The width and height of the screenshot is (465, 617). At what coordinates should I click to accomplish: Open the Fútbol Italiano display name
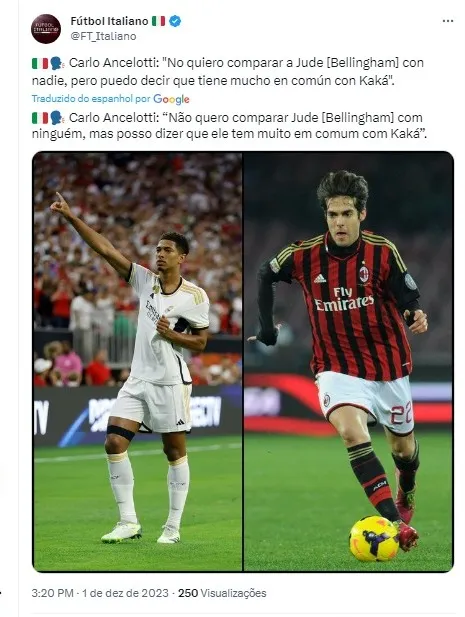point(109,21)
